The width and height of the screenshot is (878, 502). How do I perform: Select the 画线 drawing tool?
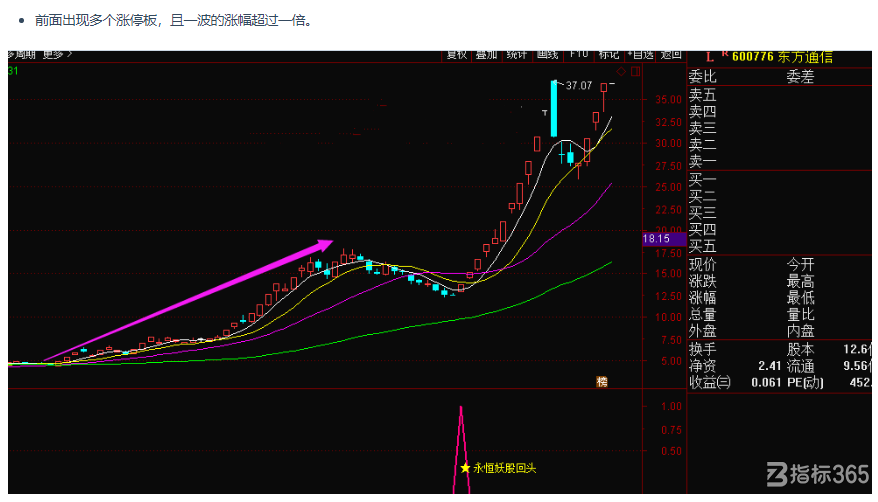point(547,55)
